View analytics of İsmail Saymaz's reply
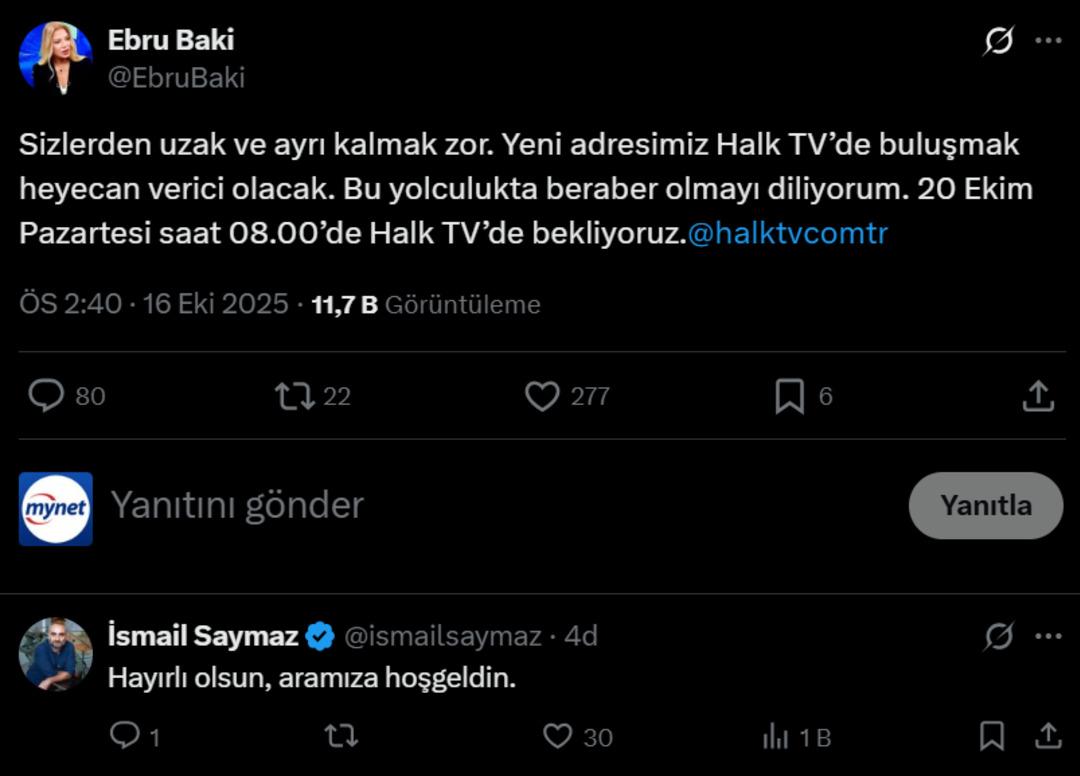Screen dimensions: 1080x776 click(x=776, y=737)
